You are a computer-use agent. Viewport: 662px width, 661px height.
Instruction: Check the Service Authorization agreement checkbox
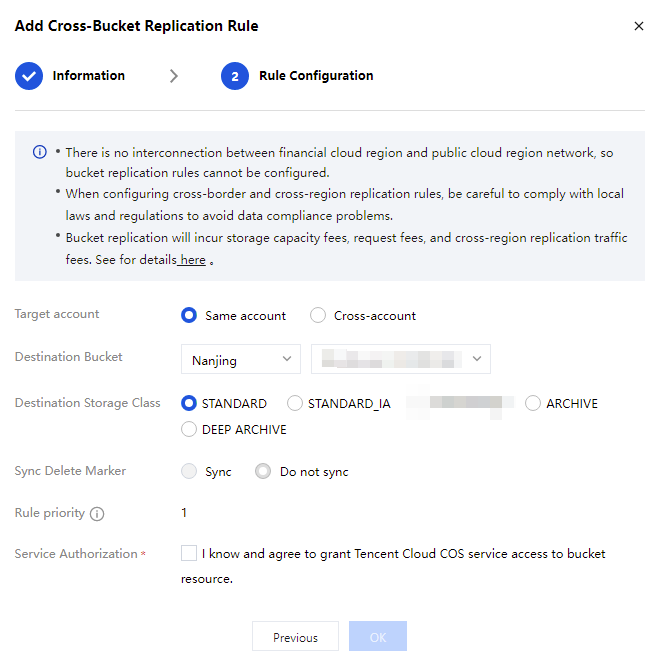pos(189,553)
